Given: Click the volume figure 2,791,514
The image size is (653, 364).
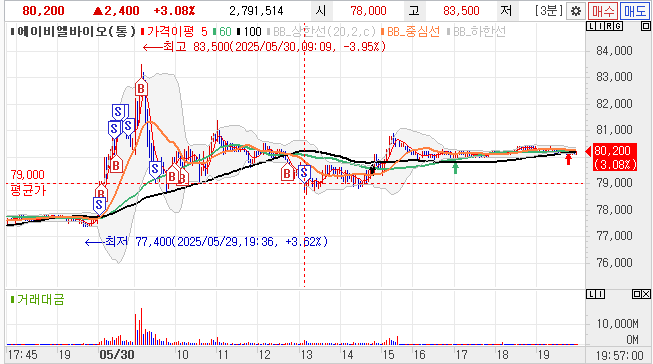Looking at the screenshot, I should point(256,11).
